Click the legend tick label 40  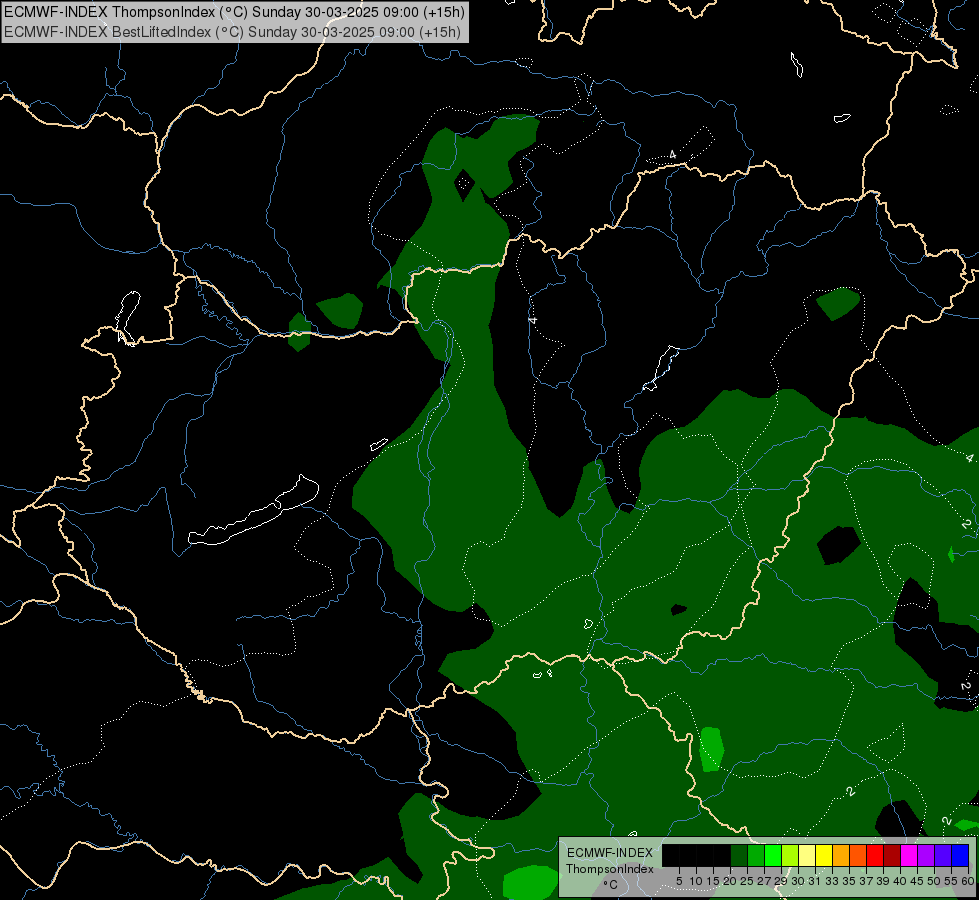899,881
